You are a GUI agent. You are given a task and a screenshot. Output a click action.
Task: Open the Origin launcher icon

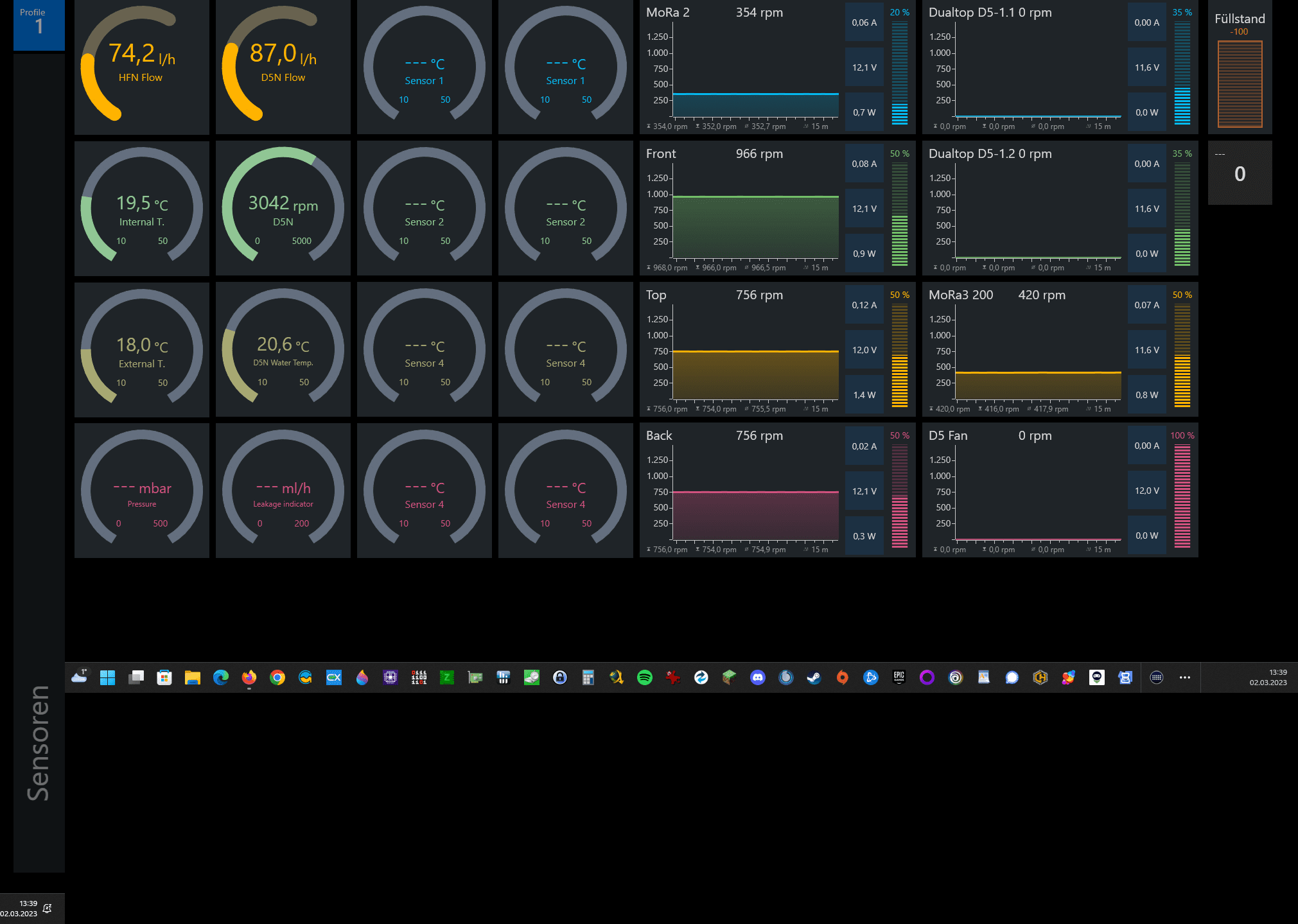point(843,677)
